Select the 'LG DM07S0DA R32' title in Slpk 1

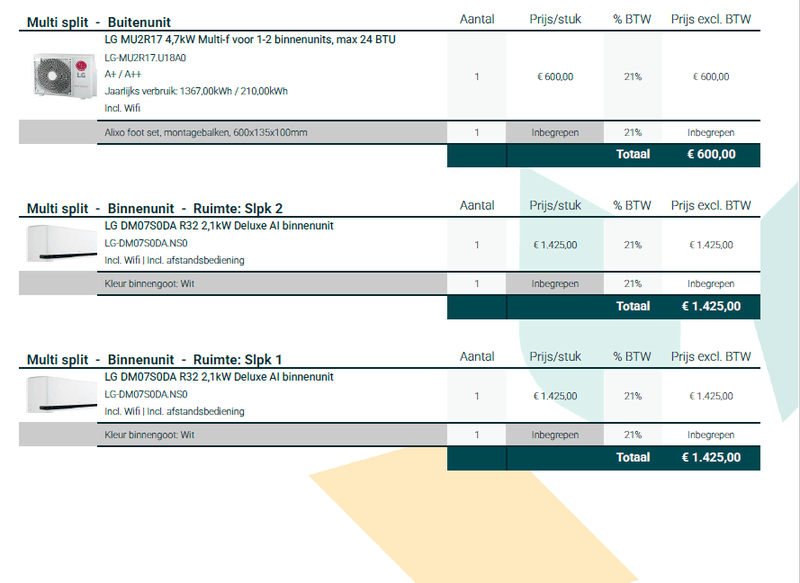click(219, 377)
